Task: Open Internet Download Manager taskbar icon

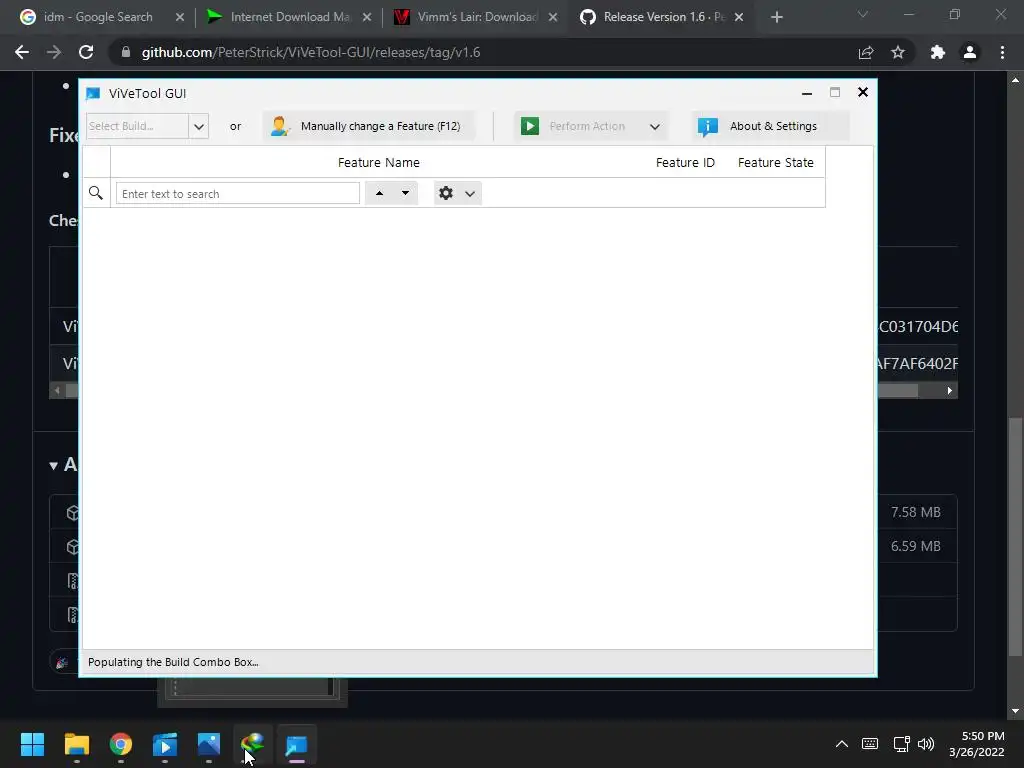Action: click(253, 744)
